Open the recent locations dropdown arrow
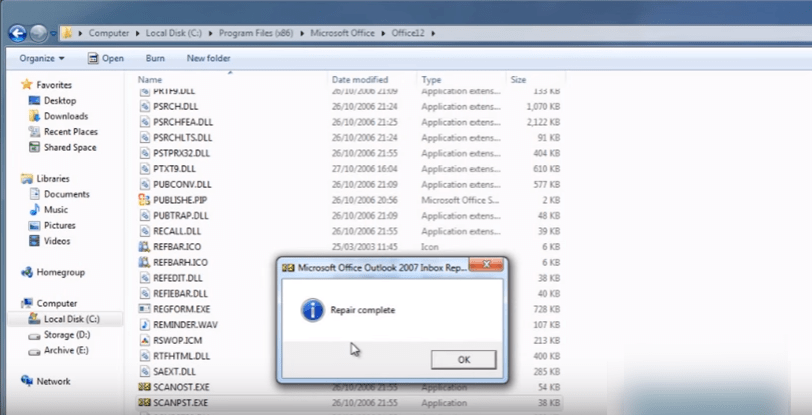The image size is (812, 415). coord(53,34)
